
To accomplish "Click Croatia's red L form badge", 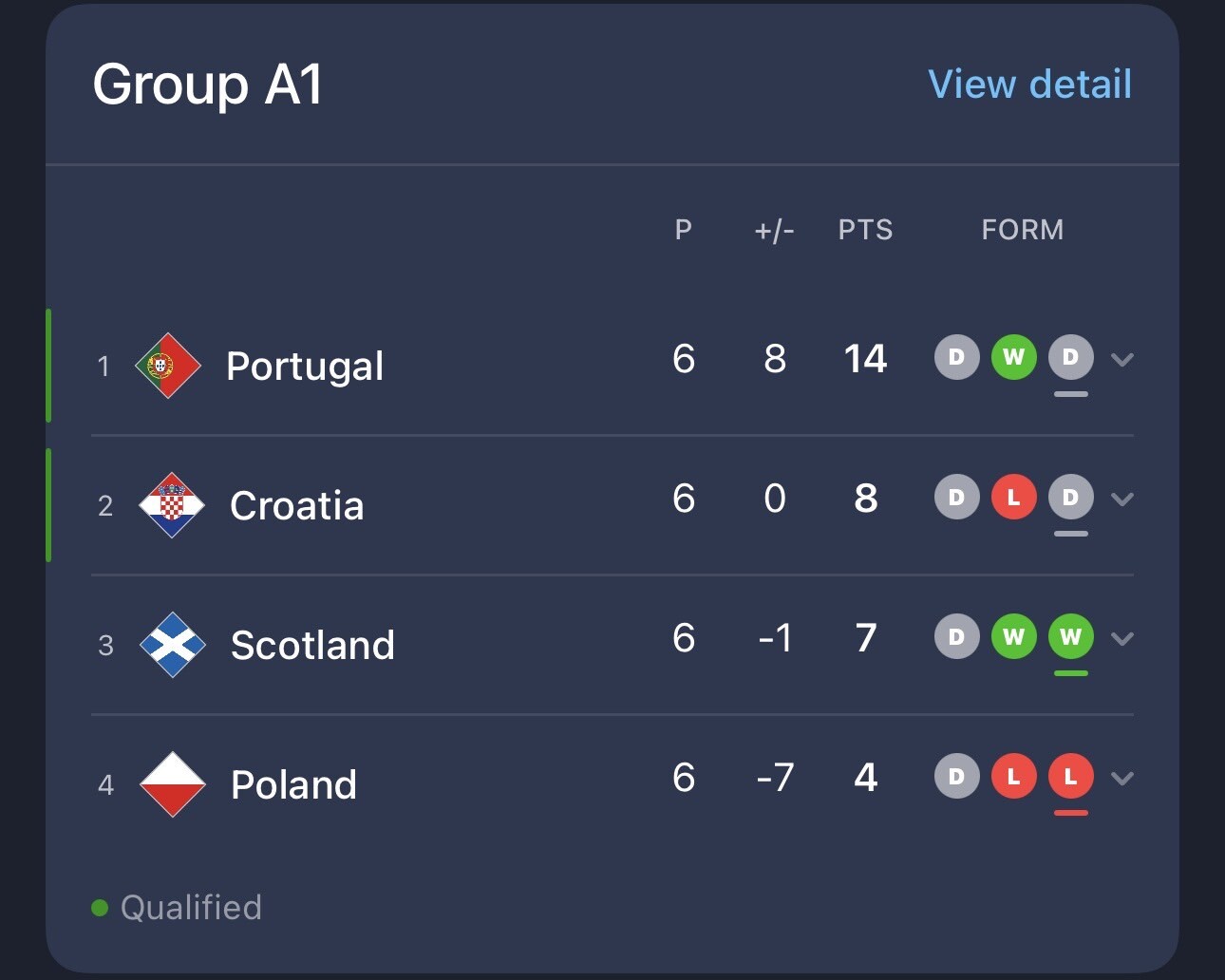I will tap(1014, 498).
